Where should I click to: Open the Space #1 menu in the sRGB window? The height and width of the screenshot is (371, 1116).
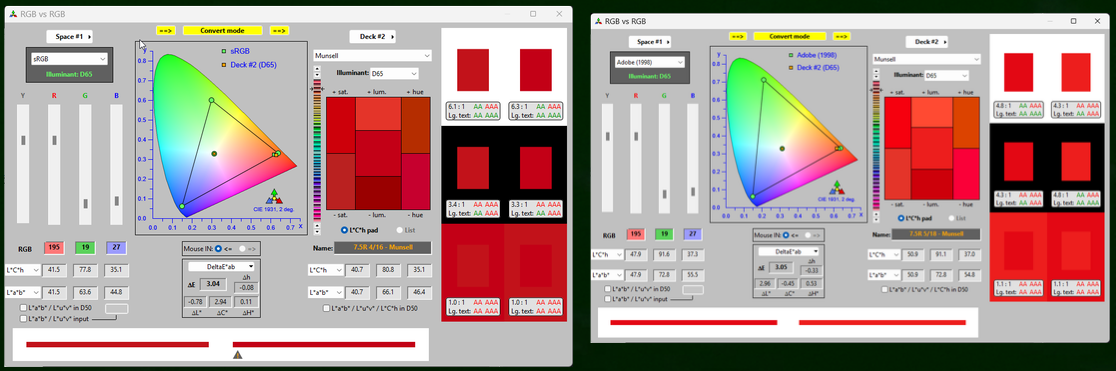point(69,36)
